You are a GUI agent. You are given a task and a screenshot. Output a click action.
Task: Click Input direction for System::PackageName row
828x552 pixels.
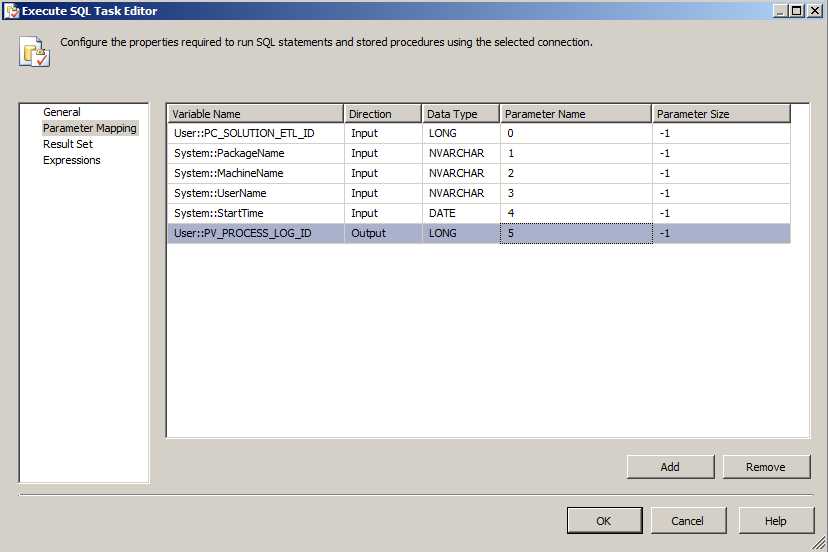tap(383, 153)
